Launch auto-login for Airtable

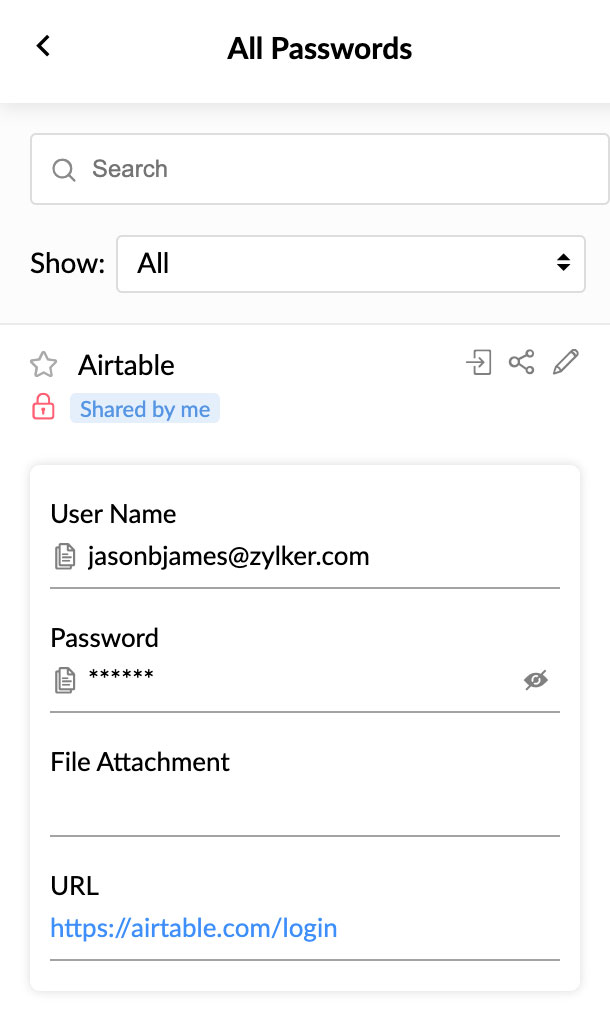tap(480, 362)
